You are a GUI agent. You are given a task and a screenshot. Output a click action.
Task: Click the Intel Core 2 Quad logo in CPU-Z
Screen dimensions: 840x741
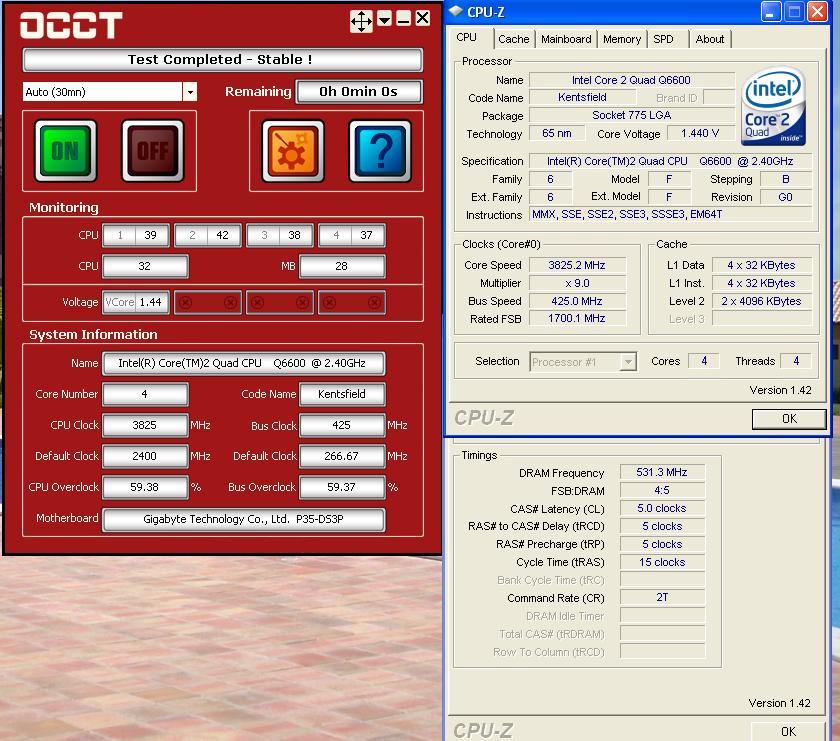pos(774,107)
